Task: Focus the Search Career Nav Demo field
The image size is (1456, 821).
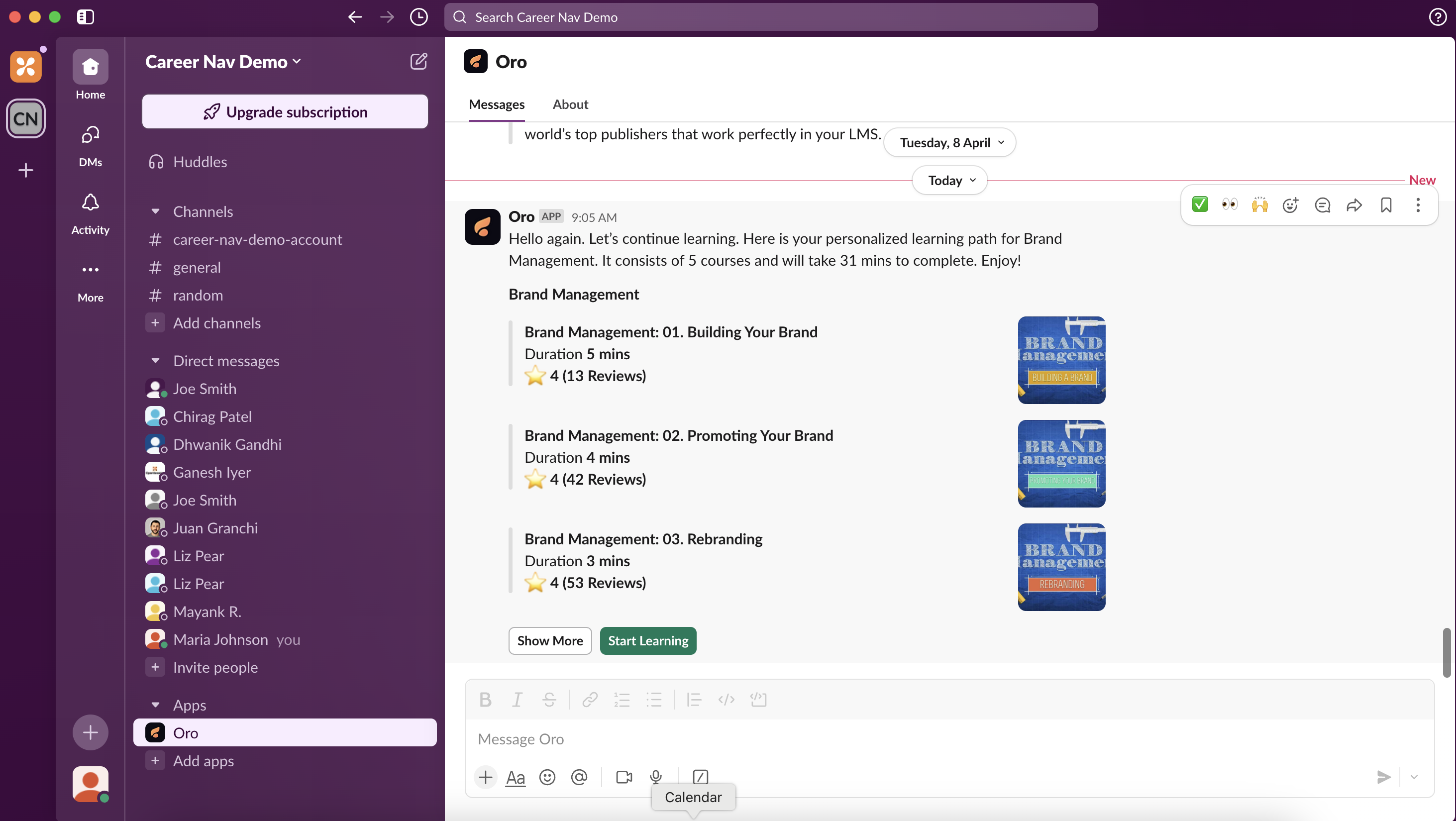Action: pyautogui.click(x=771, y=17)
